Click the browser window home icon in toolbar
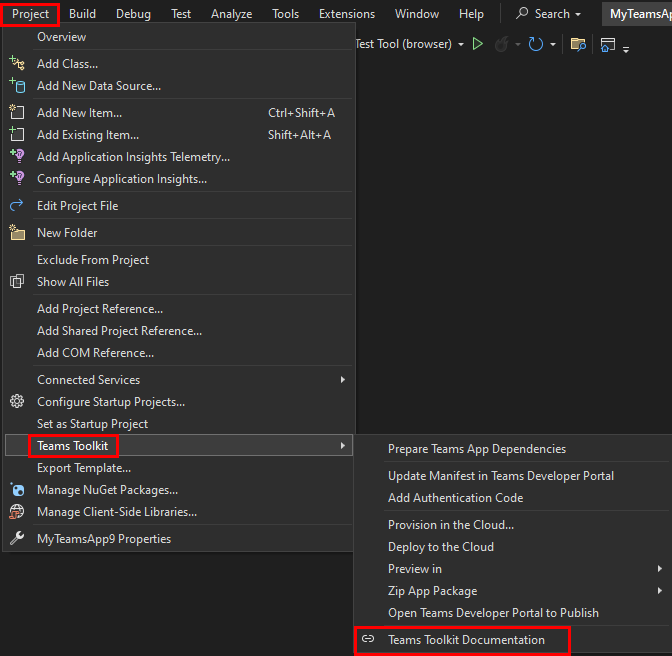The image size is (672, 656). point(607,44)
